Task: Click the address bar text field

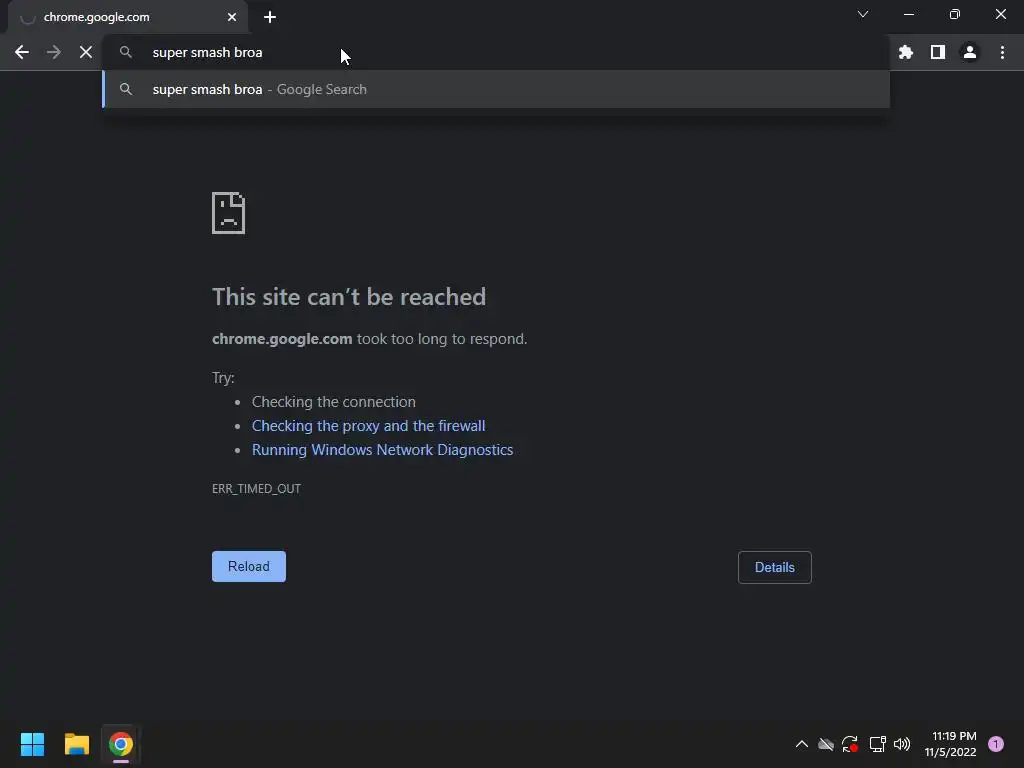Action: point(496,52)
